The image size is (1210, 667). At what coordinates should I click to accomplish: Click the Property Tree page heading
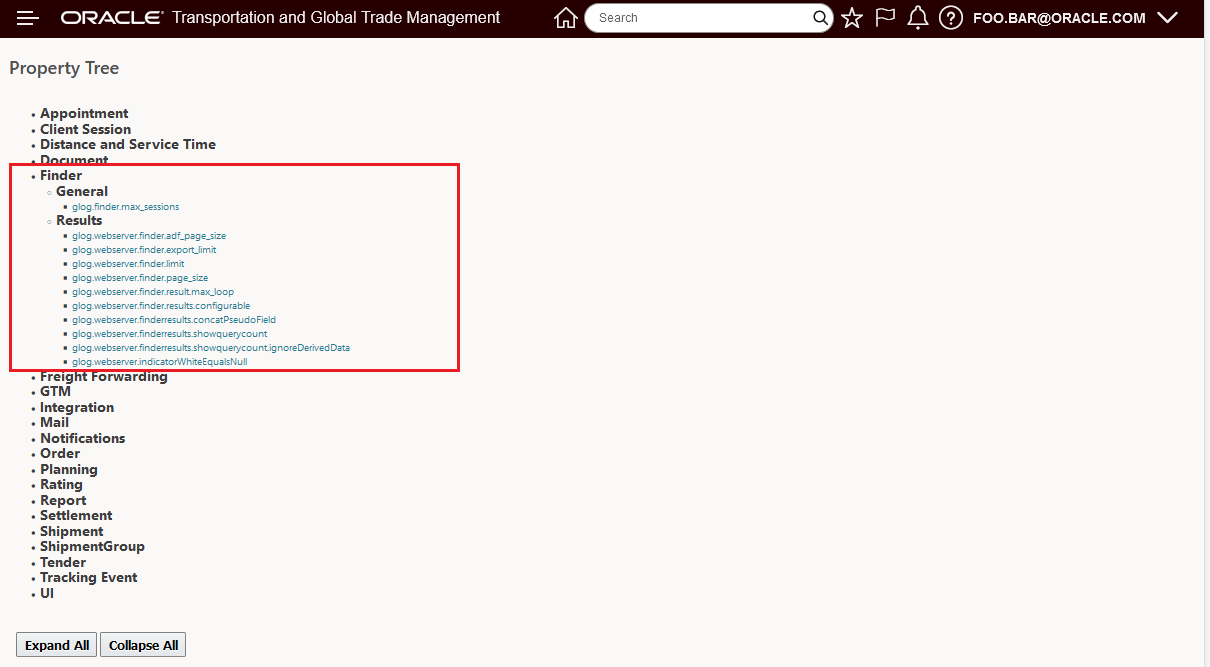(x=64, y=68)
